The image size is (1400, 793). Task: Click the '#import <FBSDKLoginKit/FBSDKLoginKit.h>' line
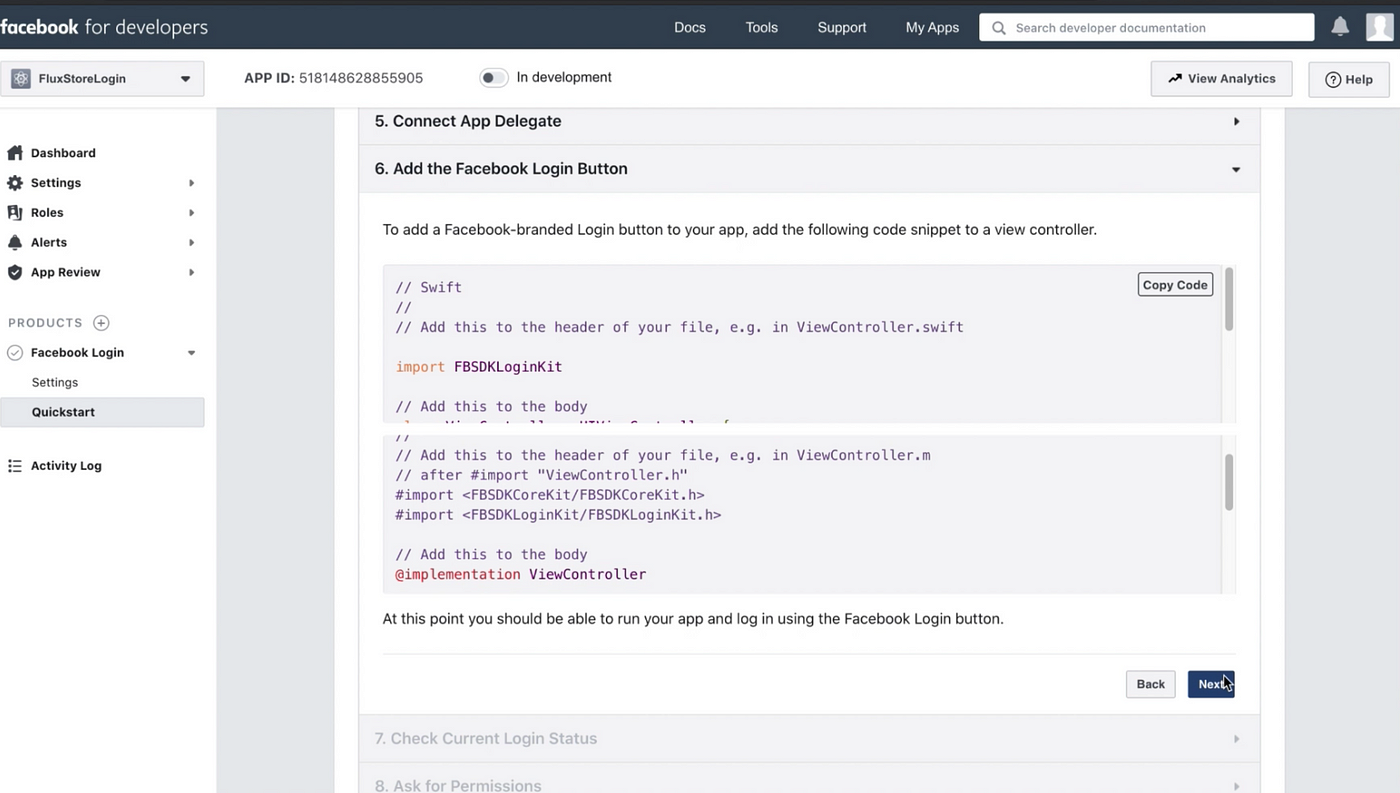[x=558, y=515]
